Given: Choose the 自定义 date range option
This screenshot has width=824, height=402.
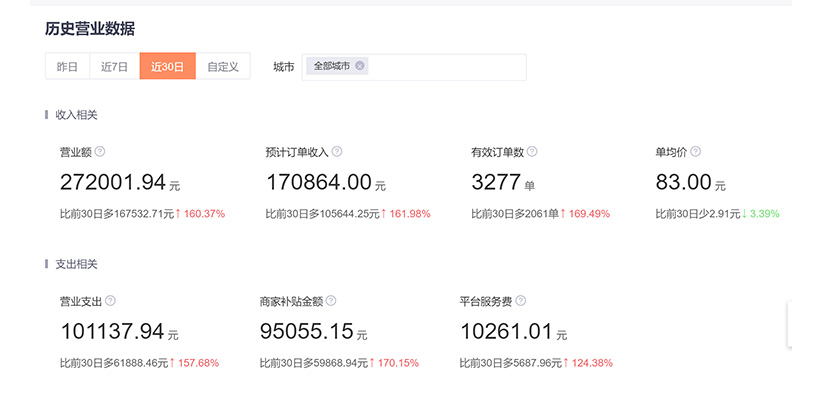Looking at the screenshot, I should (x=222, y=67).
